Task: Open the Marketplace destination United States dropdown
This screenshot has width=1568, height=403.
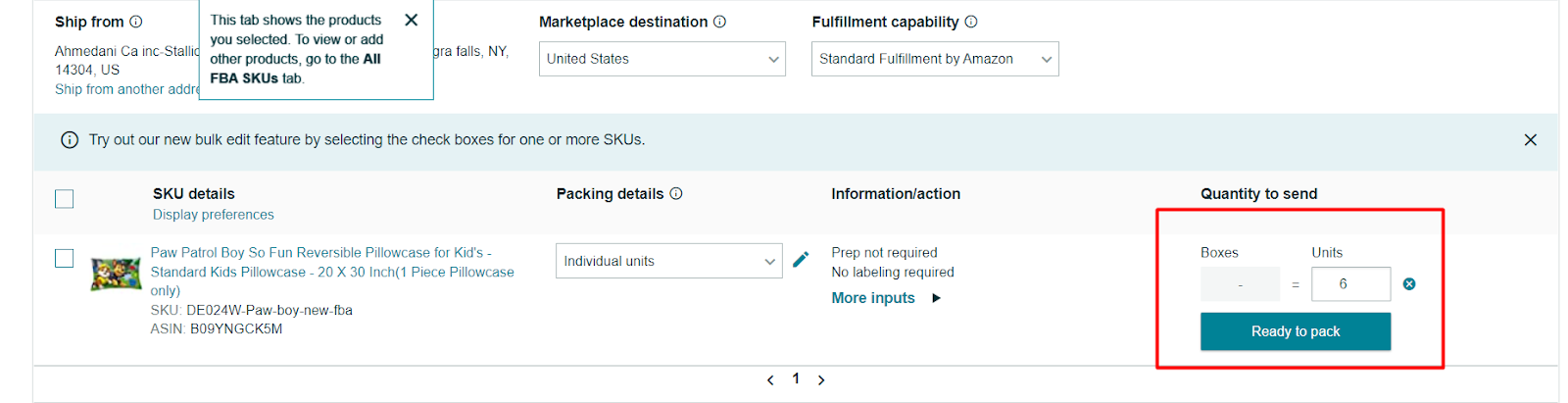Action: pos(661,59)
